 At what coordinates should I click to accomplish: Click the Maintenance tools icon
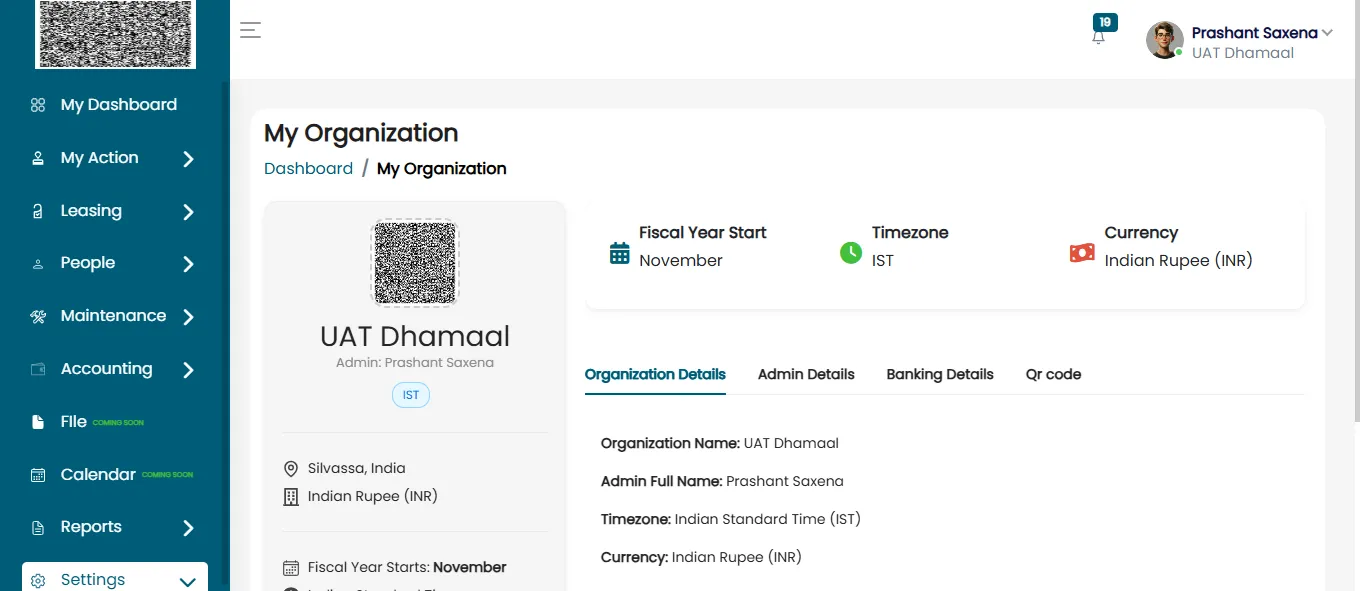click(x=38, y=316)
